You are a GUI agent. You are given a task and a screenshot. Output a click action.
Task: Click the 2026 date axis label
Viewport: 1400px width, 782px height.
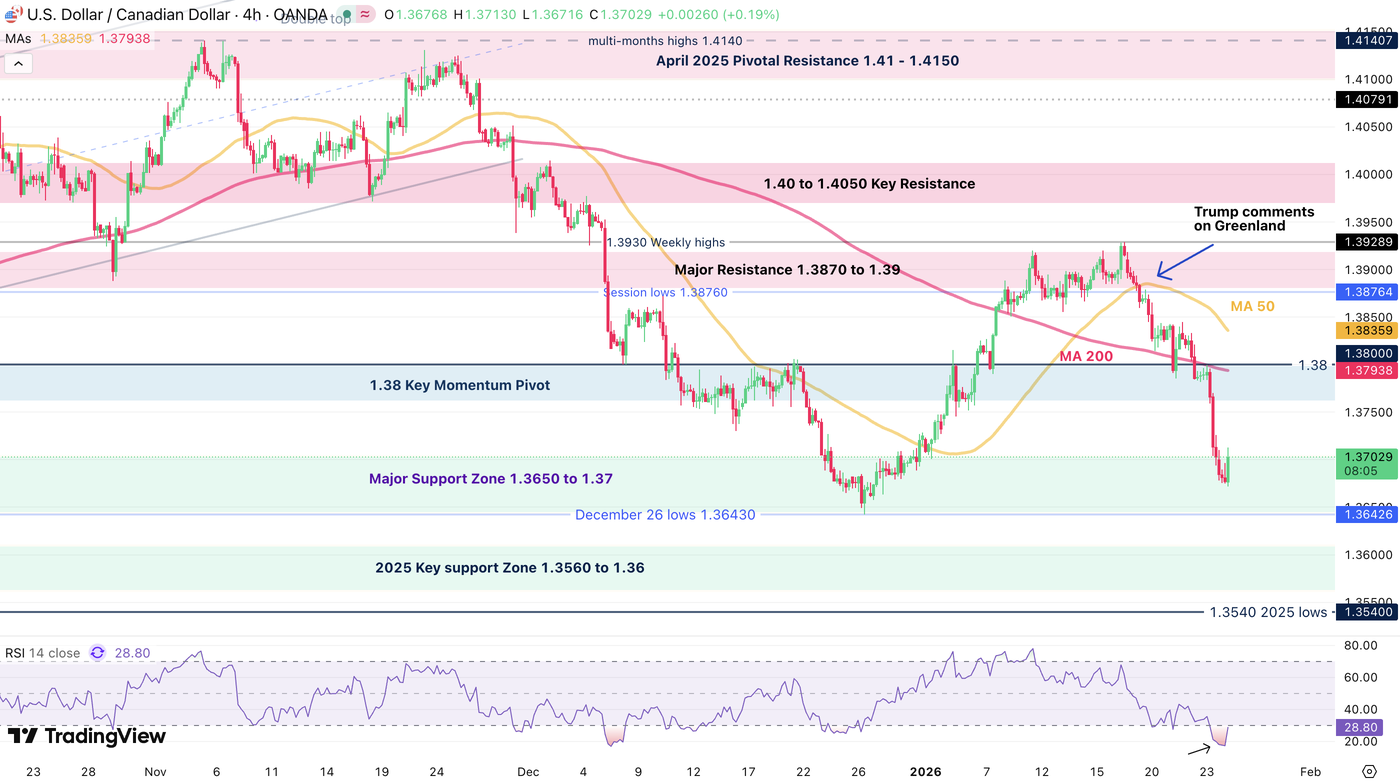point(925,772)
